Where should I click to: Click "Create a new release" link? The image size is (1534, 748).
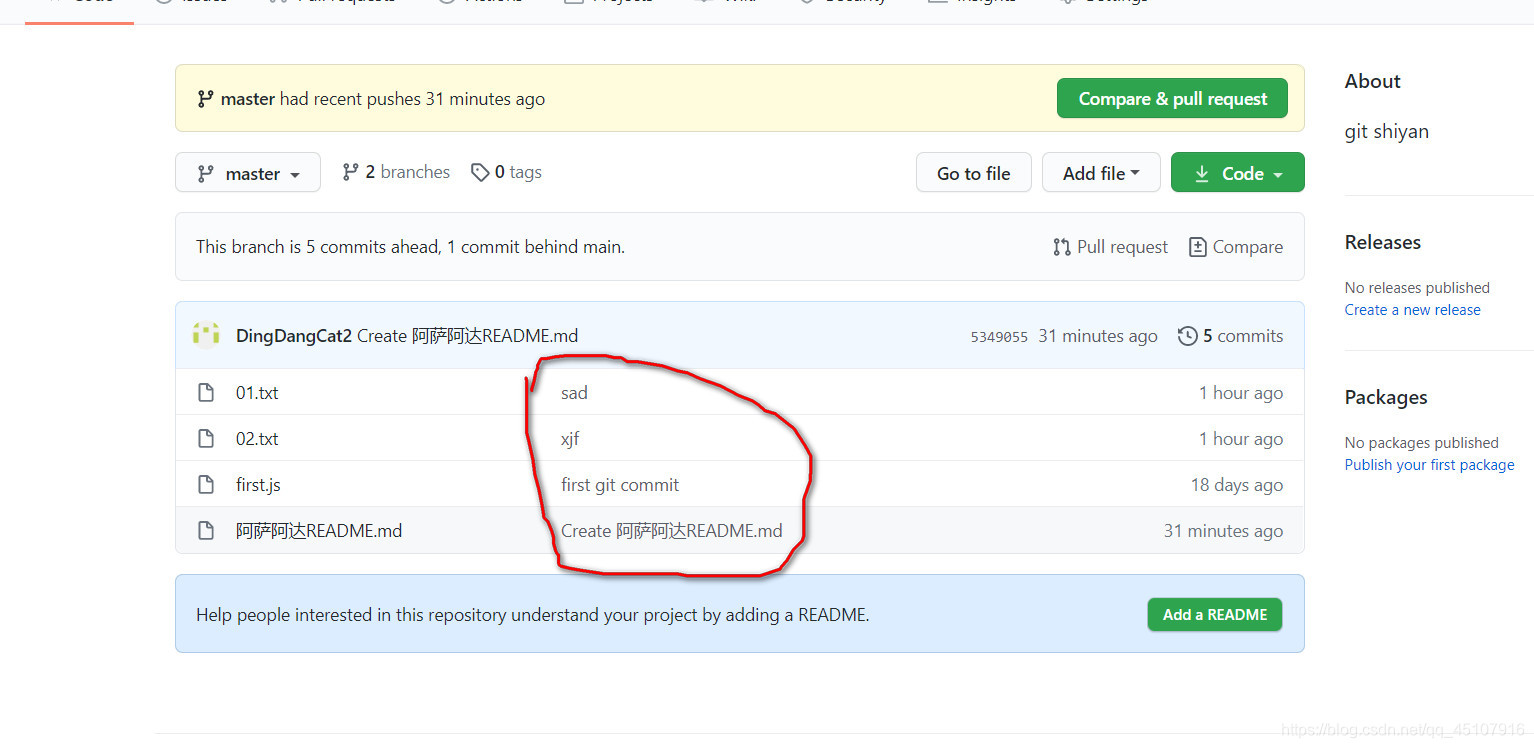1413,310
